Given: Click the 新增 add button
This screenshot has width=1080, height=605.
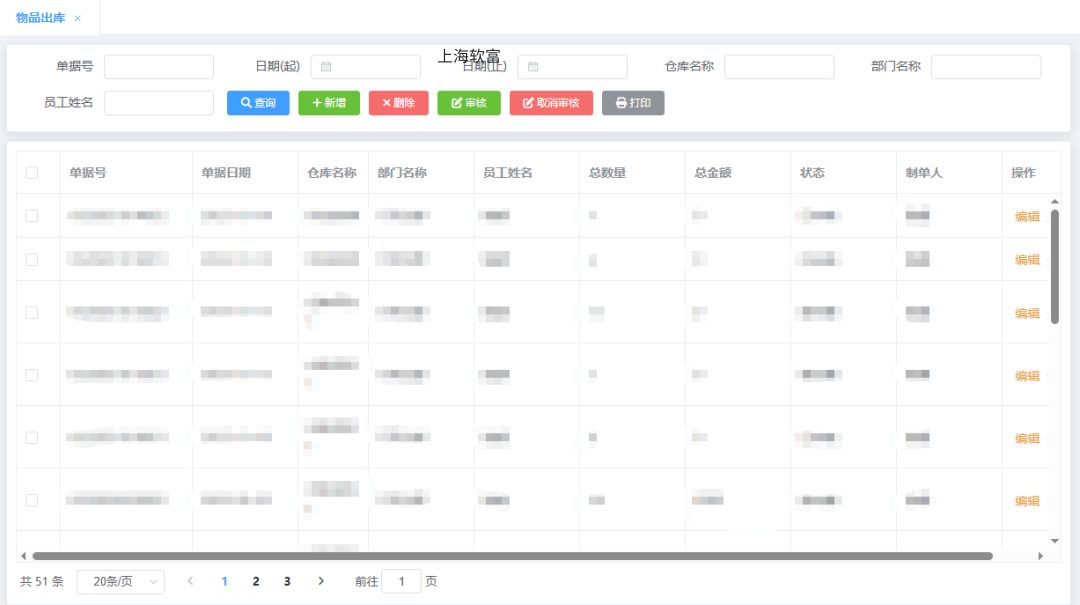Looking at the screenshot, I should pyautogui.click(x=329, y=103).
